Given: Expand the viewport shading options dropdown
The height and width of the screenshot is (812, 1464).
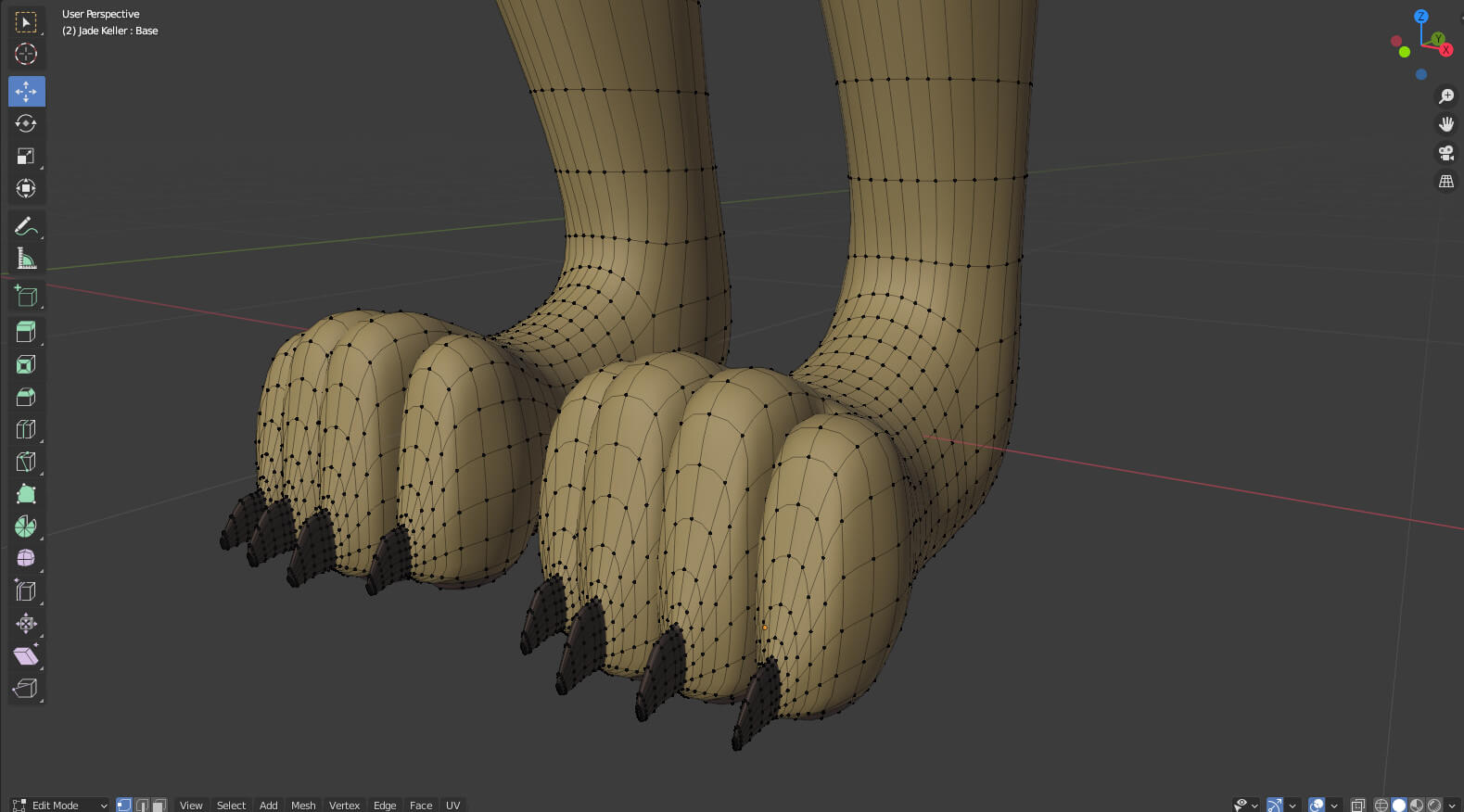Looking at the screenshot, I should coord(1452,805).
